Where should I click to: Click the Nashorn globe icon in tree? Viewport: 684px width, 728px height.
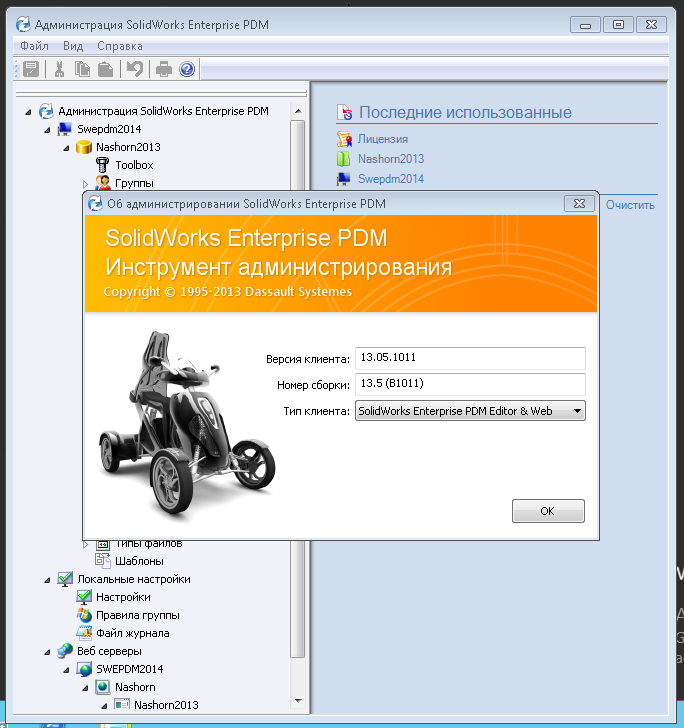pos(103,687)
